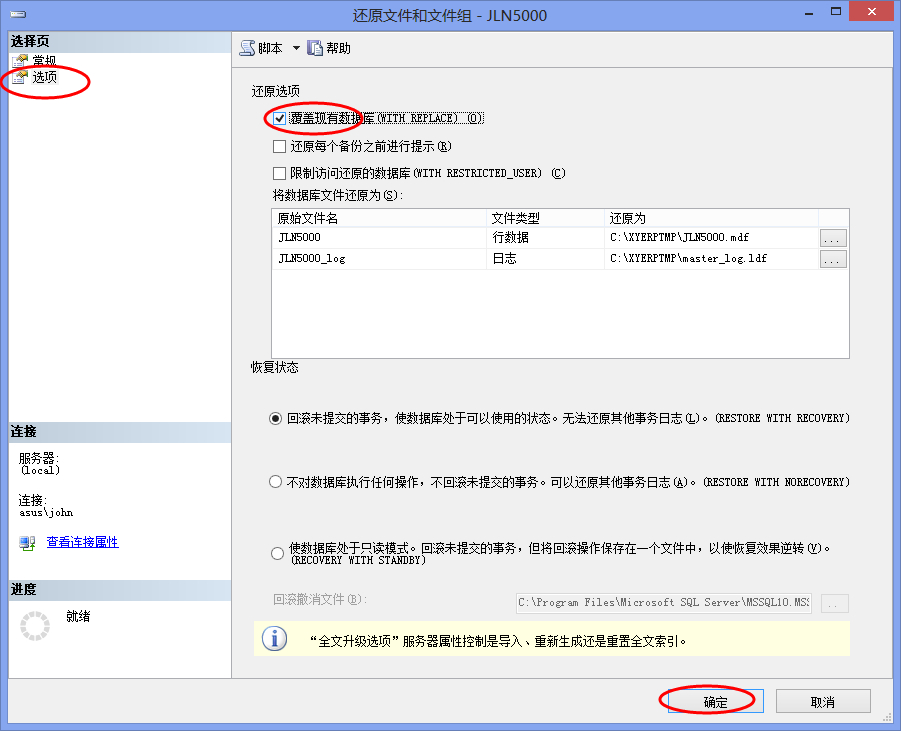Select RESTORE WITH RECOVERY radio option

coord(276,419)
